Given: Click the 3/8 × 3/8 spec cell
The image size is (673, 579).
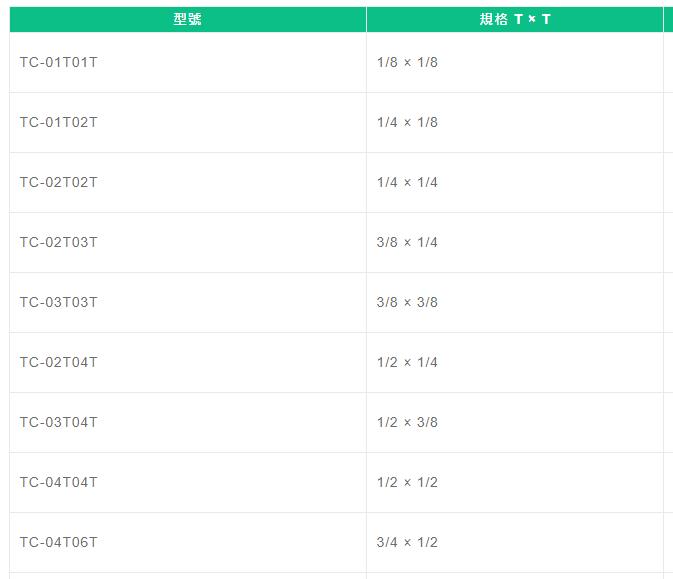Looking at the screenshot, I should (x=515, y=303).
